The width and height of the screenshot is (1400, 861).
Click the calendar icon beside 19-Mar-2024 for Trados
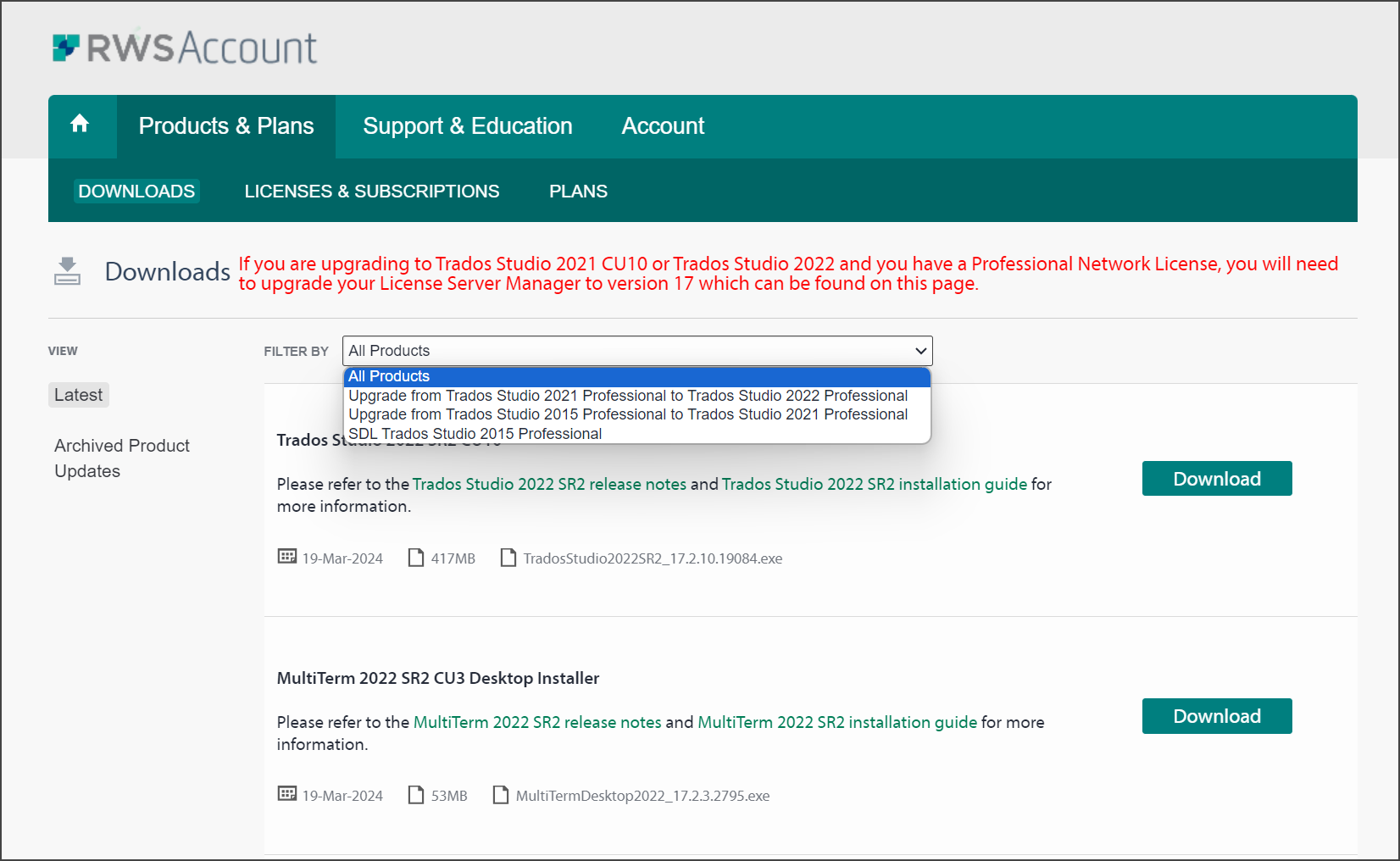pos(286,557)
